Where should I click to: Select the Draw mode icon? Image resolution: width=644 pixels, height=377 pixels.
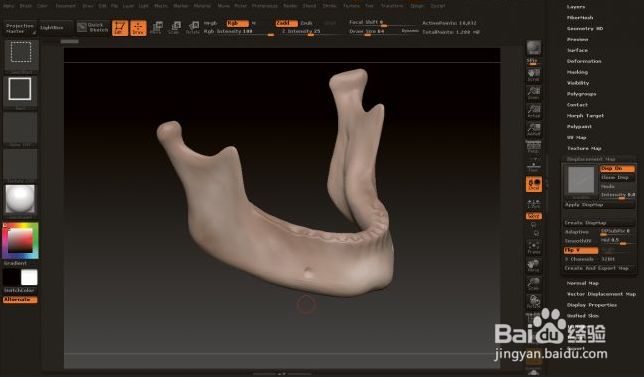138,28
